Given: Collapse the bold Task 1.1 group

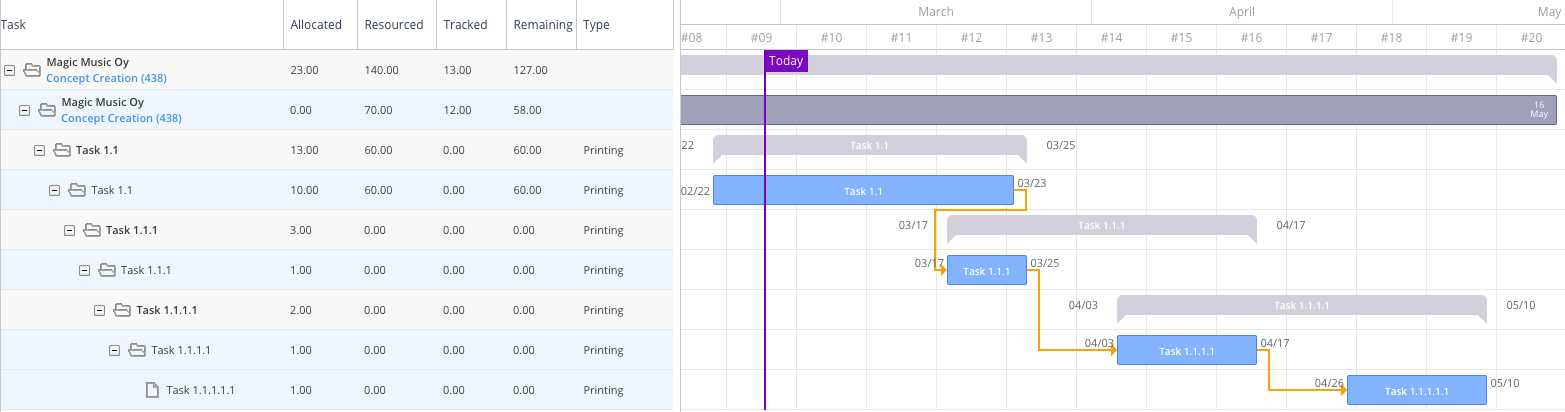Looking at the screenshot, I should (x=40, y=150).
